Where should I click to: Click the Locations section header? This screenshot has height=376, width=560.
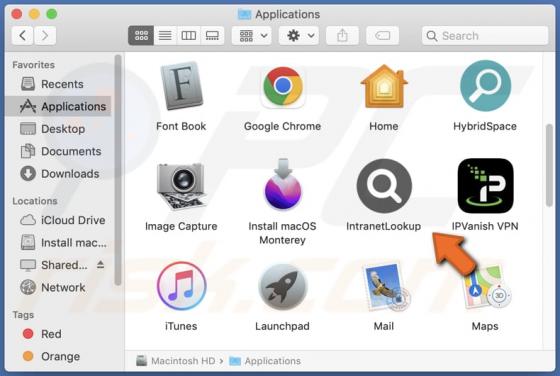tap(35, 201)
